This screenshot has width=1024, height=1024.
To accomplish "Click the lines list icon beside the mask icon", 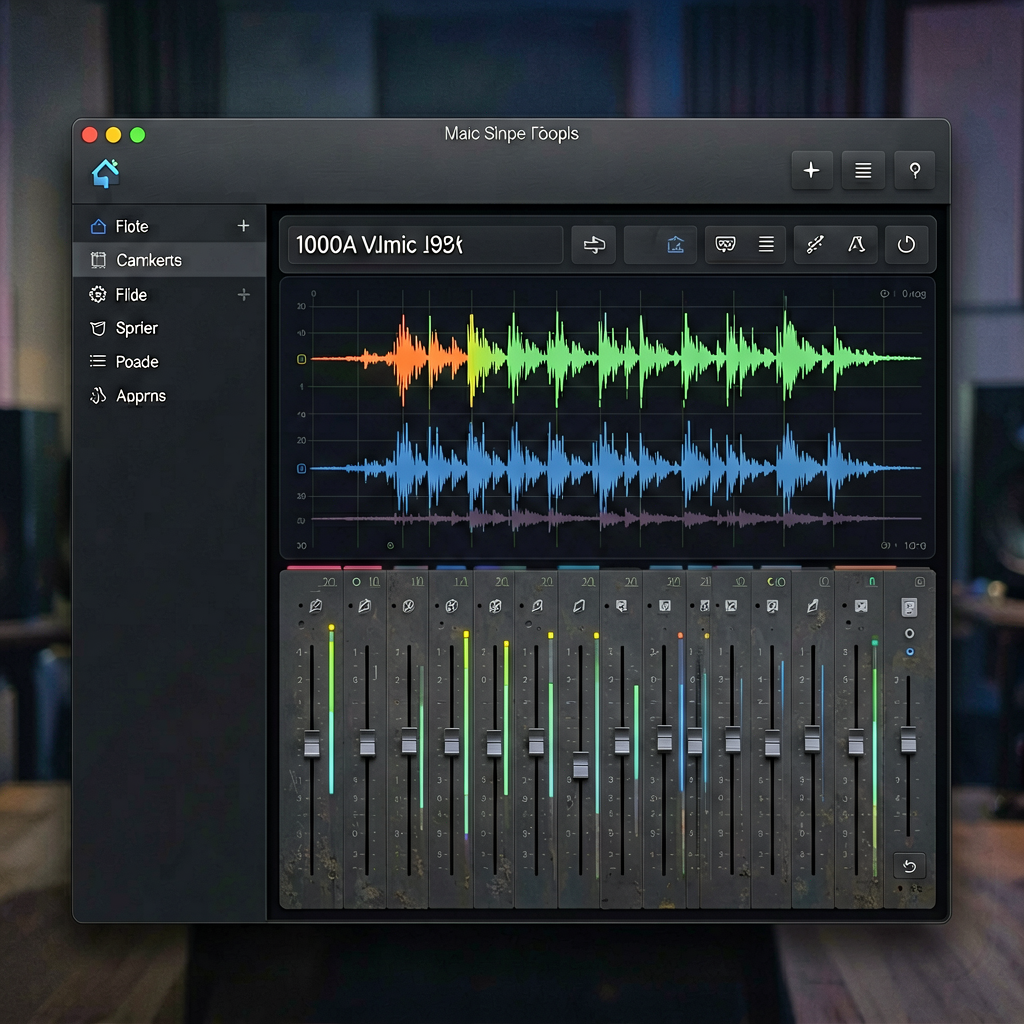I will coord(766,244).
